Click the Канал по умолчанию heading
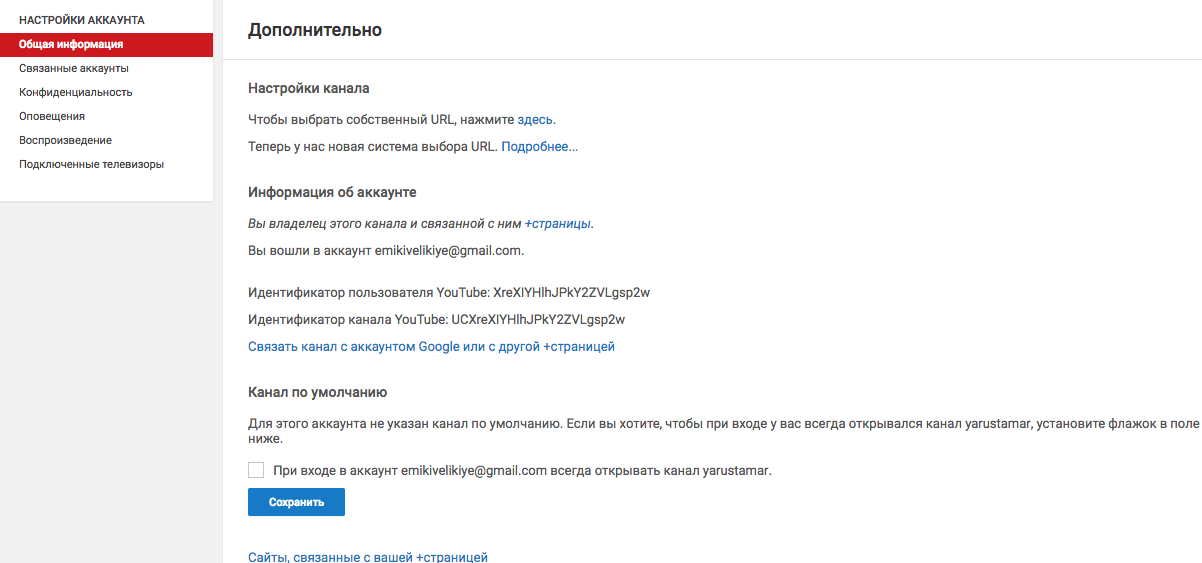 click(x=317, y=392)
